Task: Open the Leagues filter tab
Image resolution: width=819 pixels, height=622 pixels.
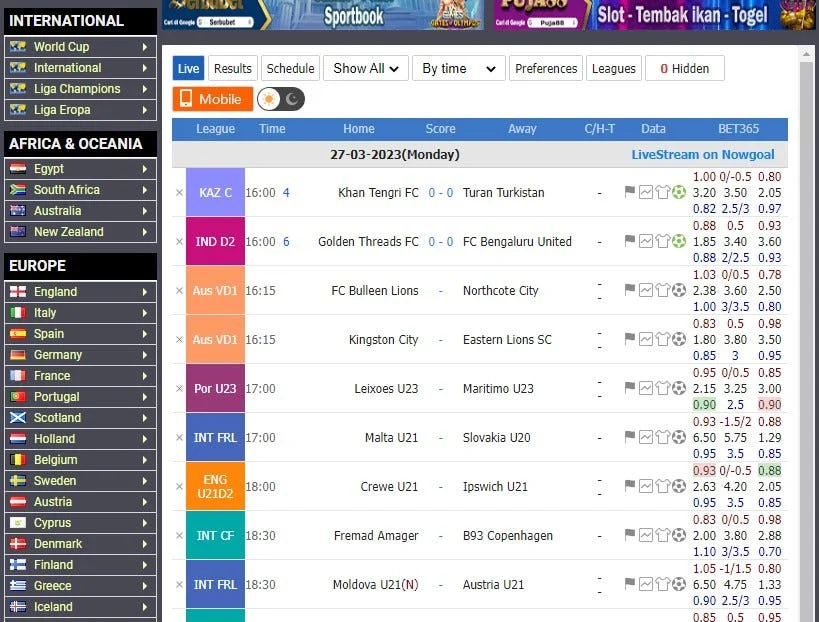Action: click(x=614, y=68)
